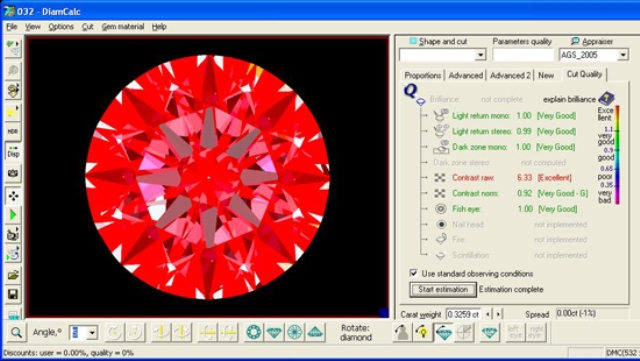Image resolution: width=640 pixels, height=361 pixels.
Task: Click the green play arrow icon
Action: [x=13, y=215]
